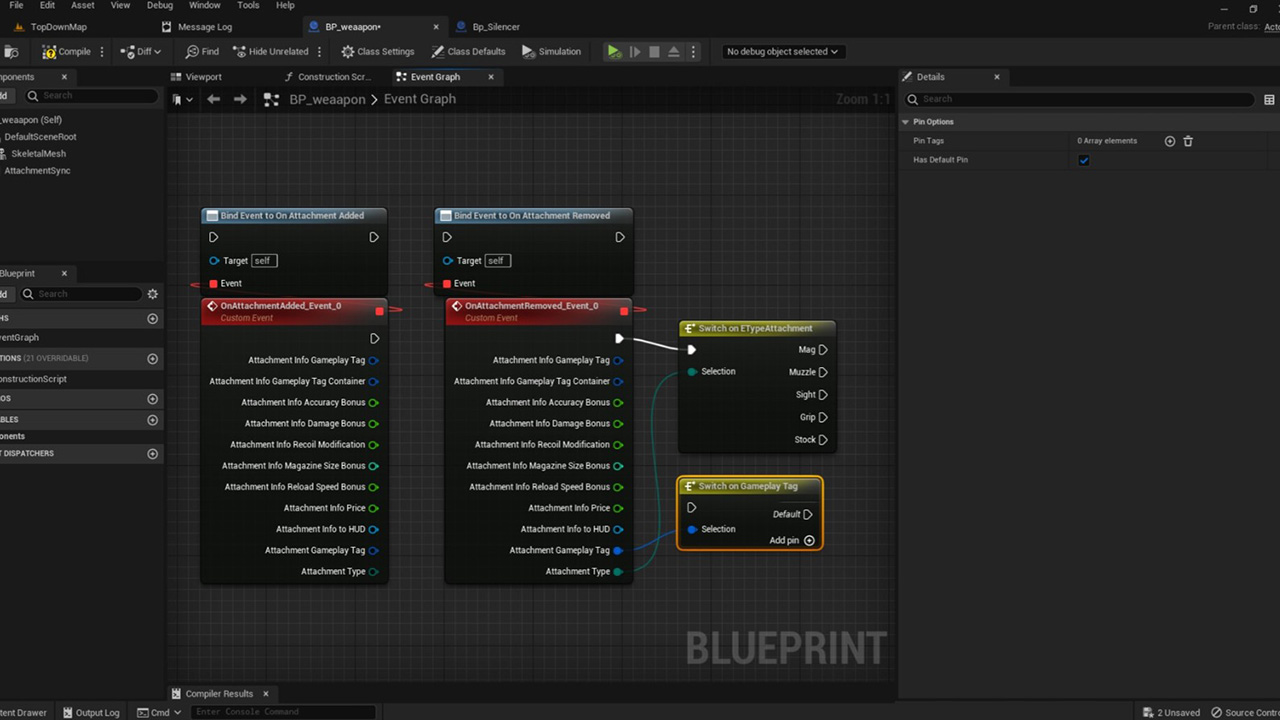Collapse the Pin Options section
The height and width of the screenshot is (720, 1280).
(x=906, y=122)
